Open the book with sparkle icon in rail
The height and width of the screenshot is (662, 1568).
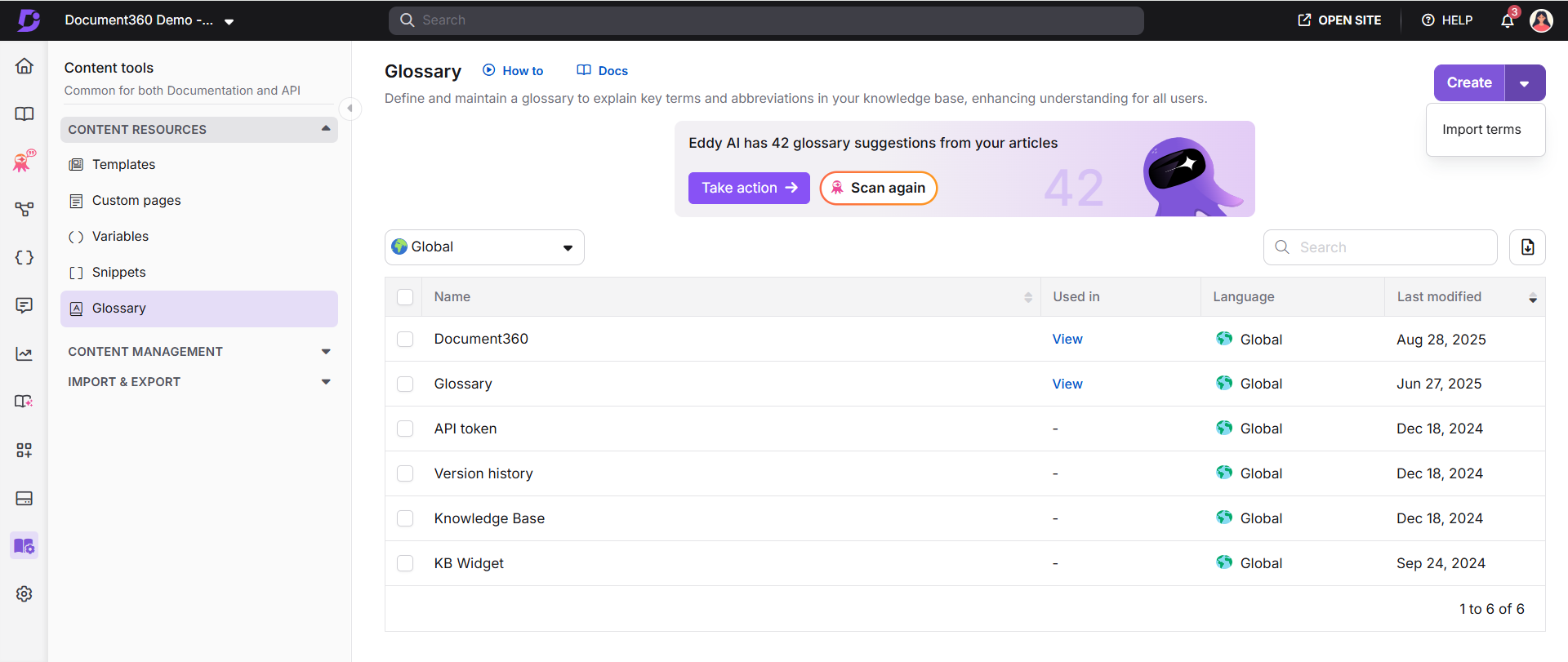coord(24,402)
